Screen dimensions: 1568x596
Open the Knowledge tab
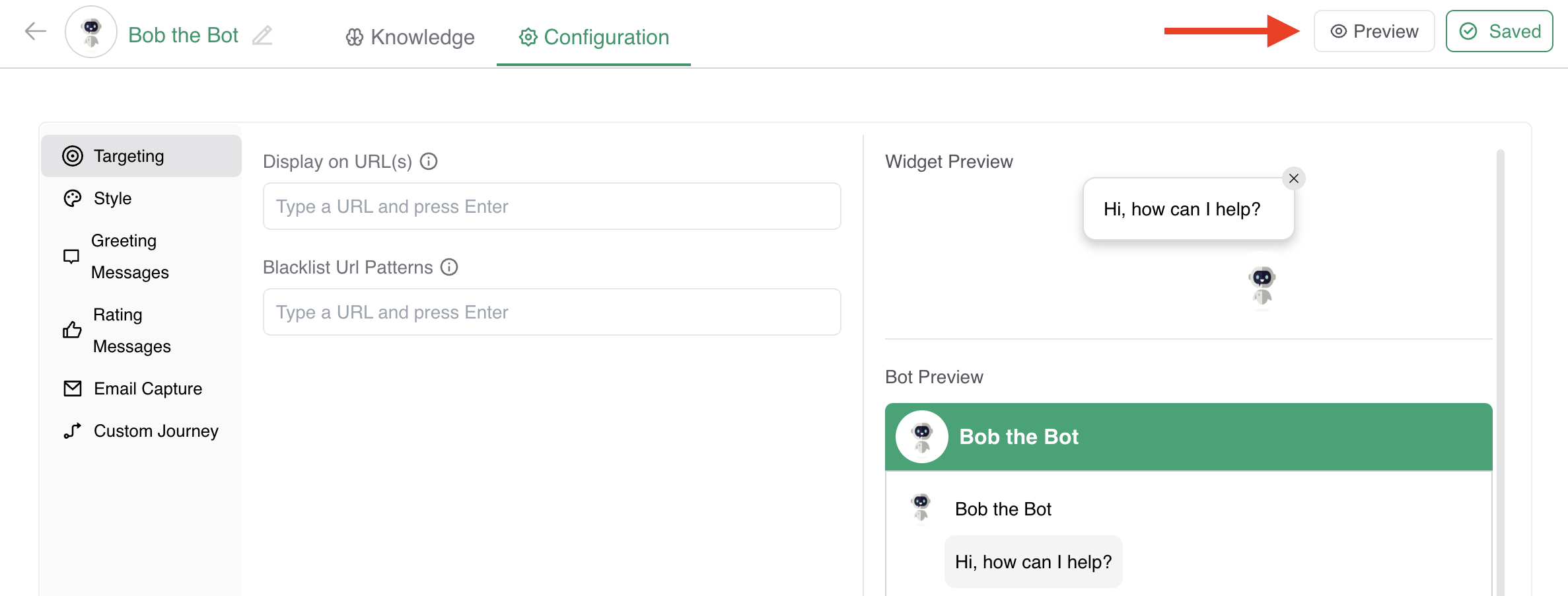point(410,37)
